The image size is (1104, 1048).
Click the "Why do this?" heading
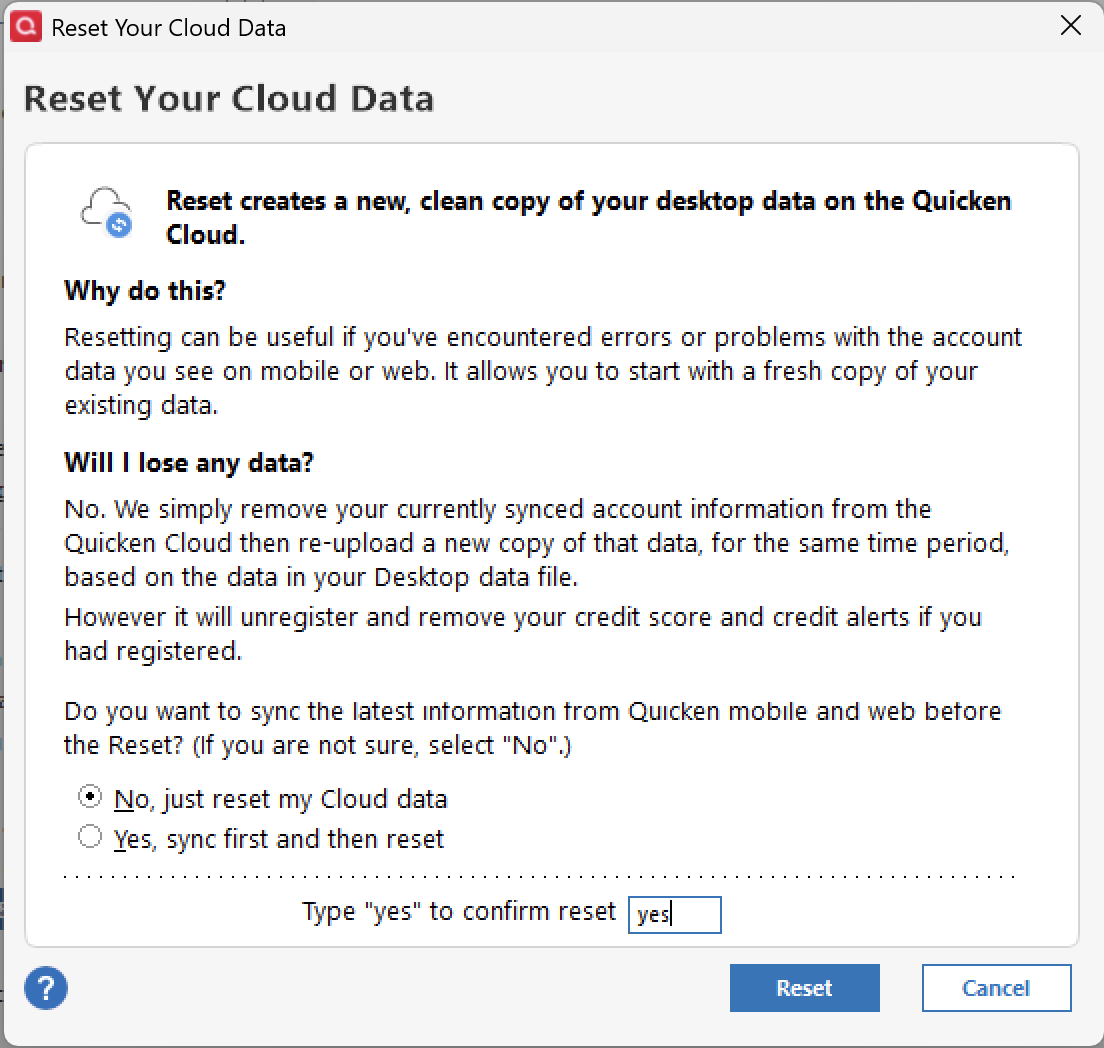pos(145,291)
